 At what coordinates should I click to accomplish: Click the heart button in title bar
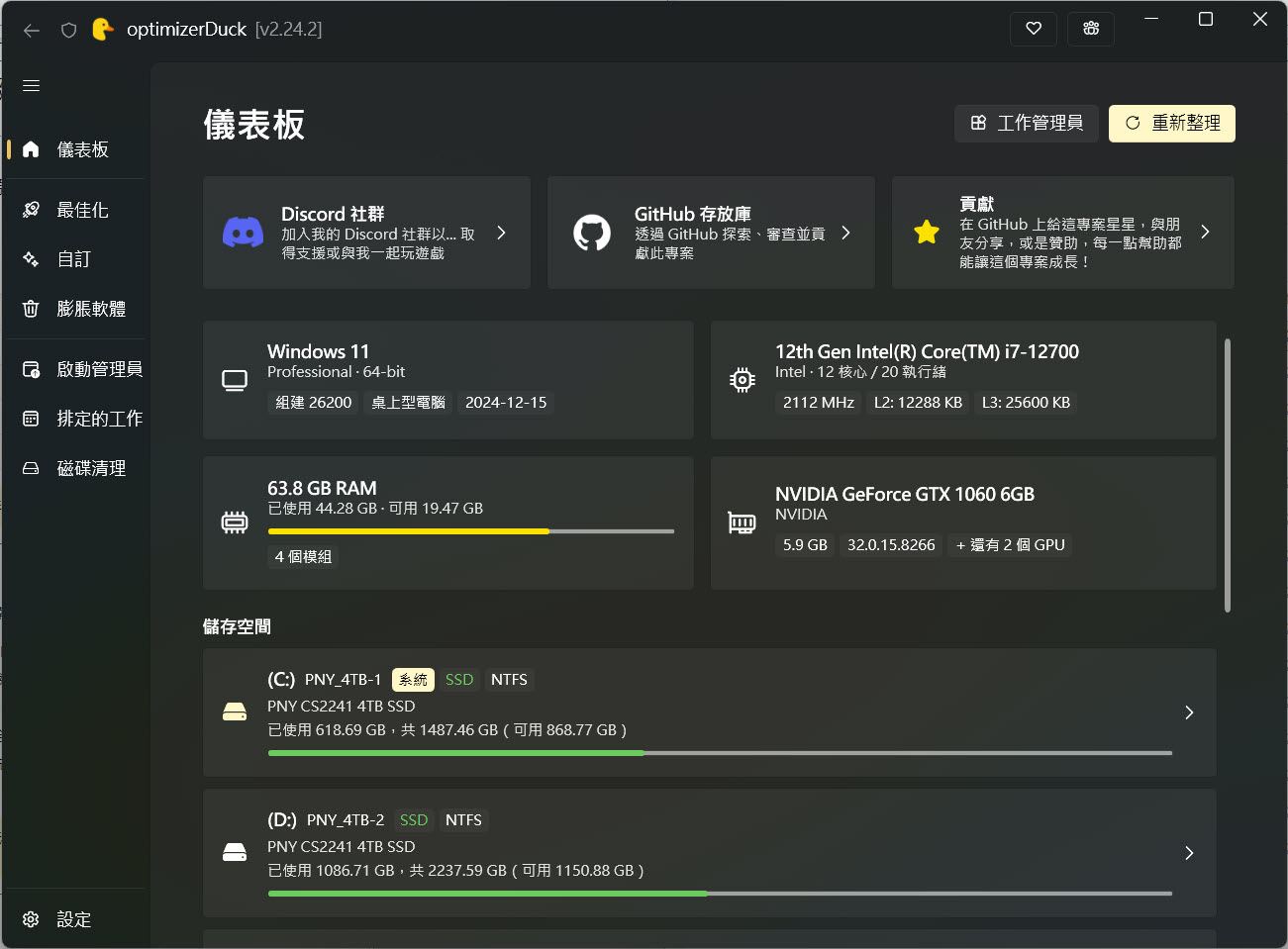(1034, 29)
